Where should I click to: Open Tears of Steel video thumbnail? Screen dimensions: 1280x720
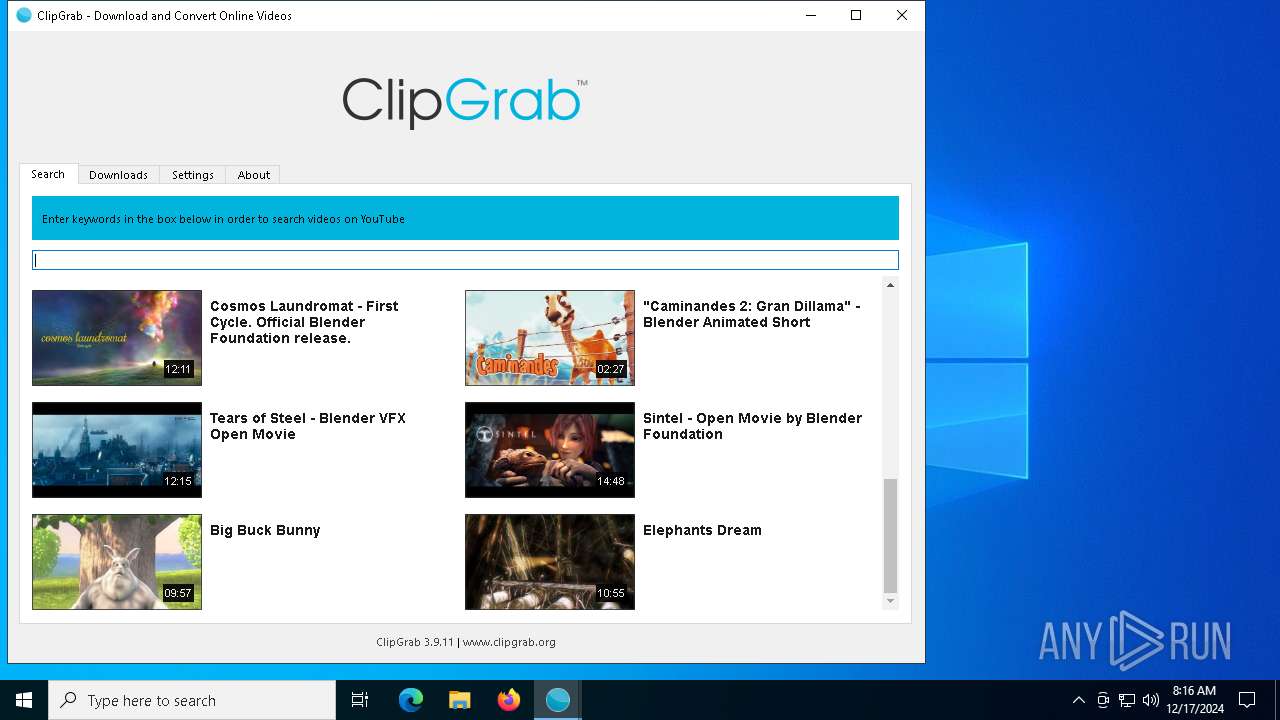pyautogui.click(x=117, y=450)
